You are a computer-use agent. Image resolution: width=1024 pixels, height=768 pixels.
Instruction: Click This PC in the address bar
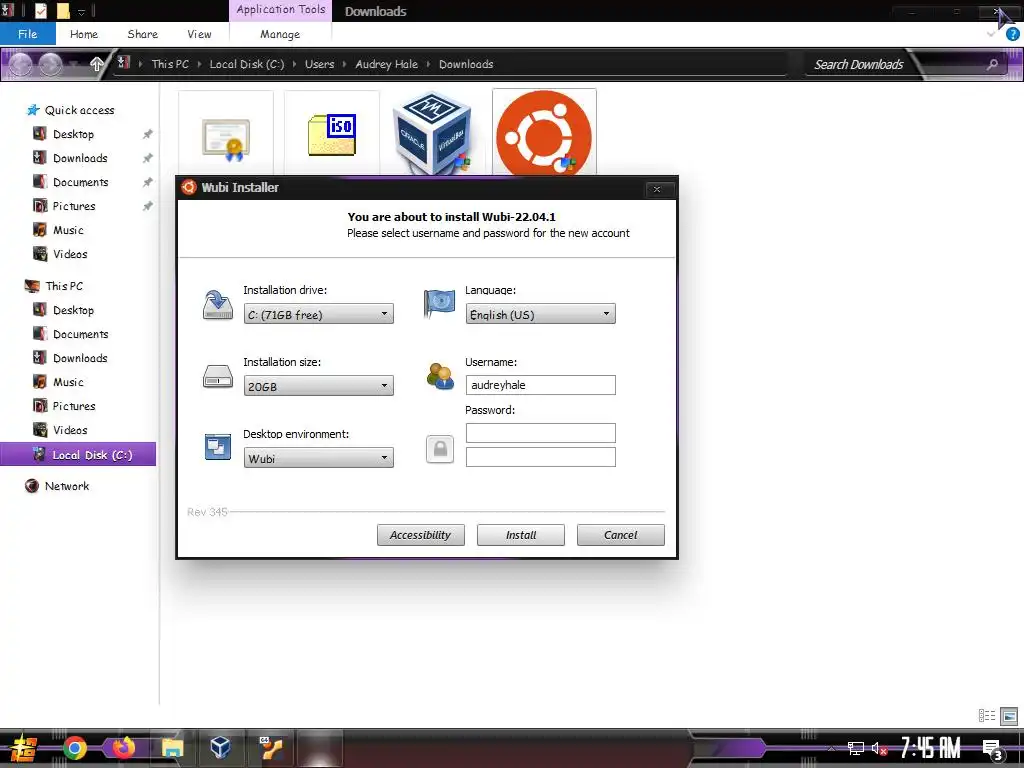tap(170, 64)
